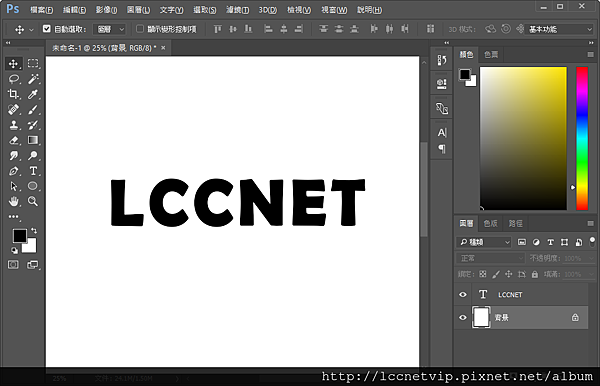
Task: Click the toolbox background color swatch
Action: (x=31, y=248)
